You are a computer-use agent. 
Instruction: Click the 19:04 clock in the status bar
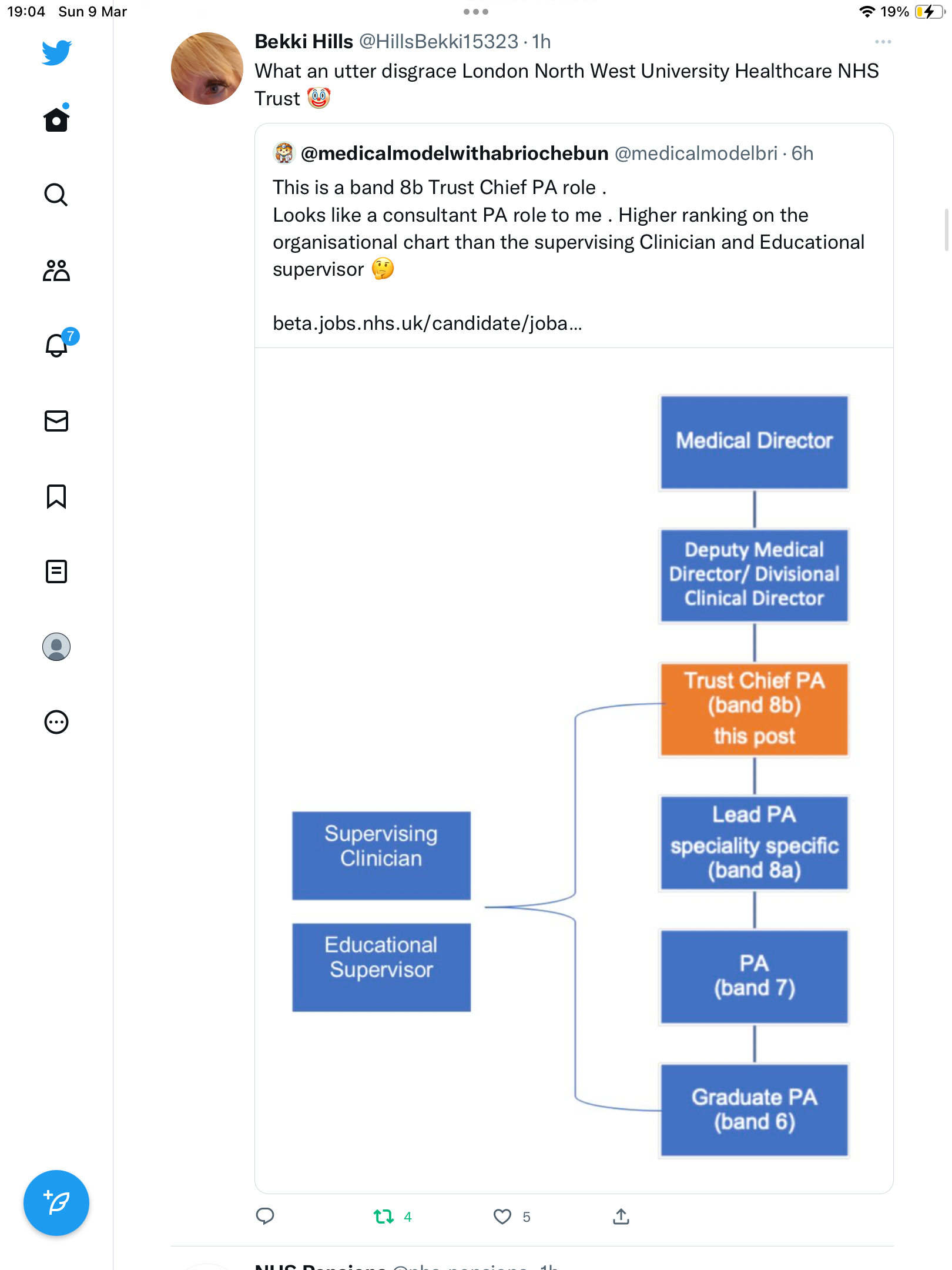[x=26, y=12]
